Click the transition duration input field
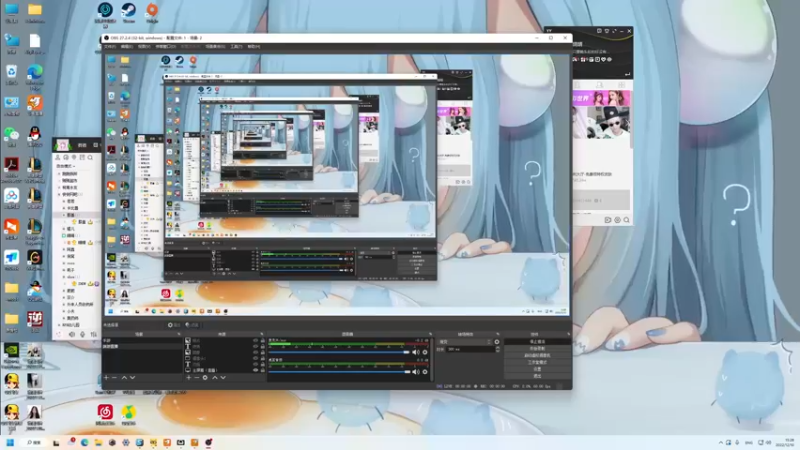The height and width of the screenshot is (450, 800). (x=471, y=349)
